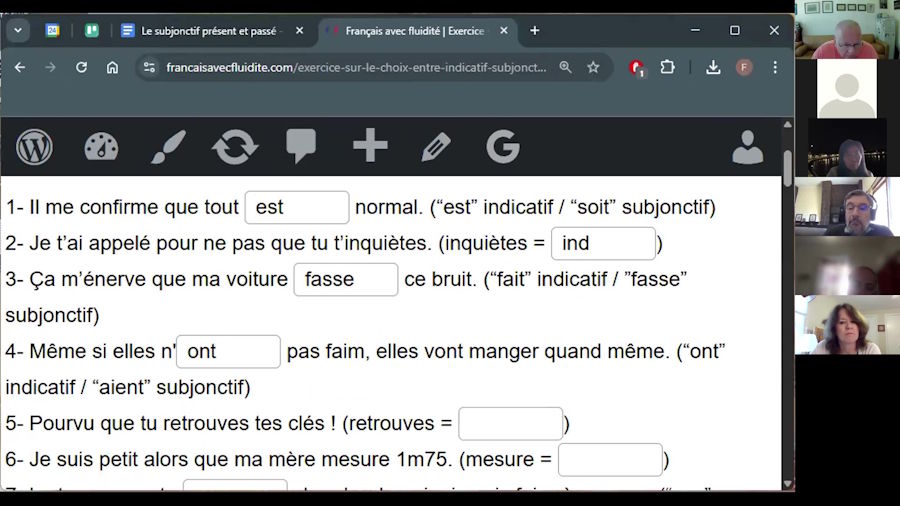Open the user account silhouette icon

tap(747, 147)
